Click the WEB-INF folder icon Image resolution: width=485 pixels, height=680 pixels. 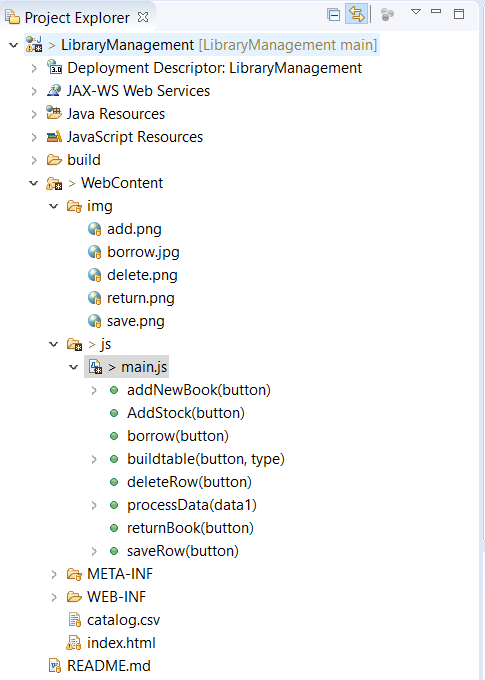[74, 597]
